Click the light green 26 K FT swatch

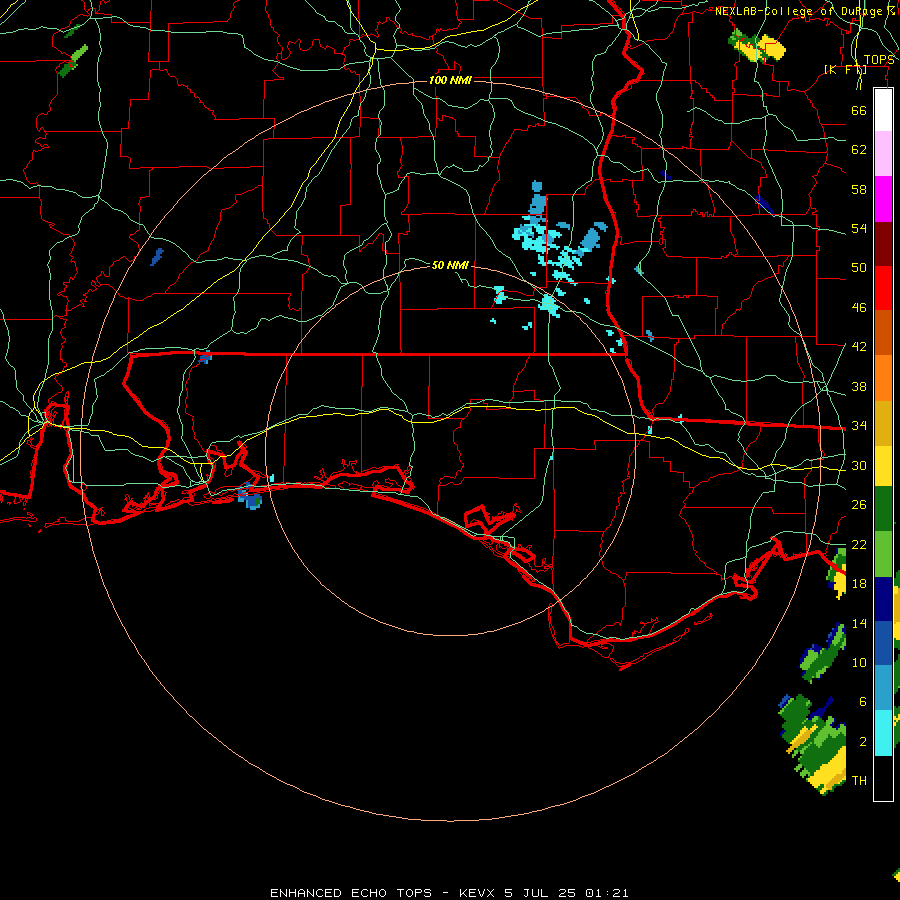pos(883,554)
